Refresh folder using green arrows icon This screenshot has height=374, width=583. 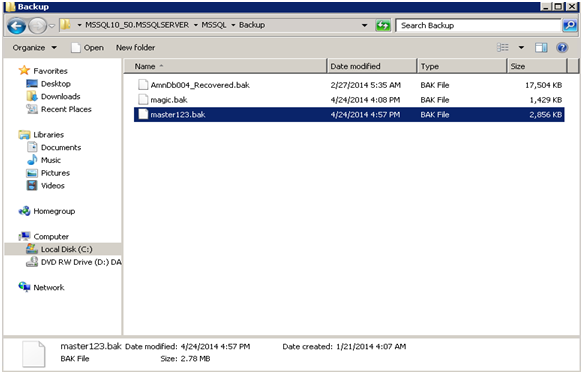tap(383, 25)
